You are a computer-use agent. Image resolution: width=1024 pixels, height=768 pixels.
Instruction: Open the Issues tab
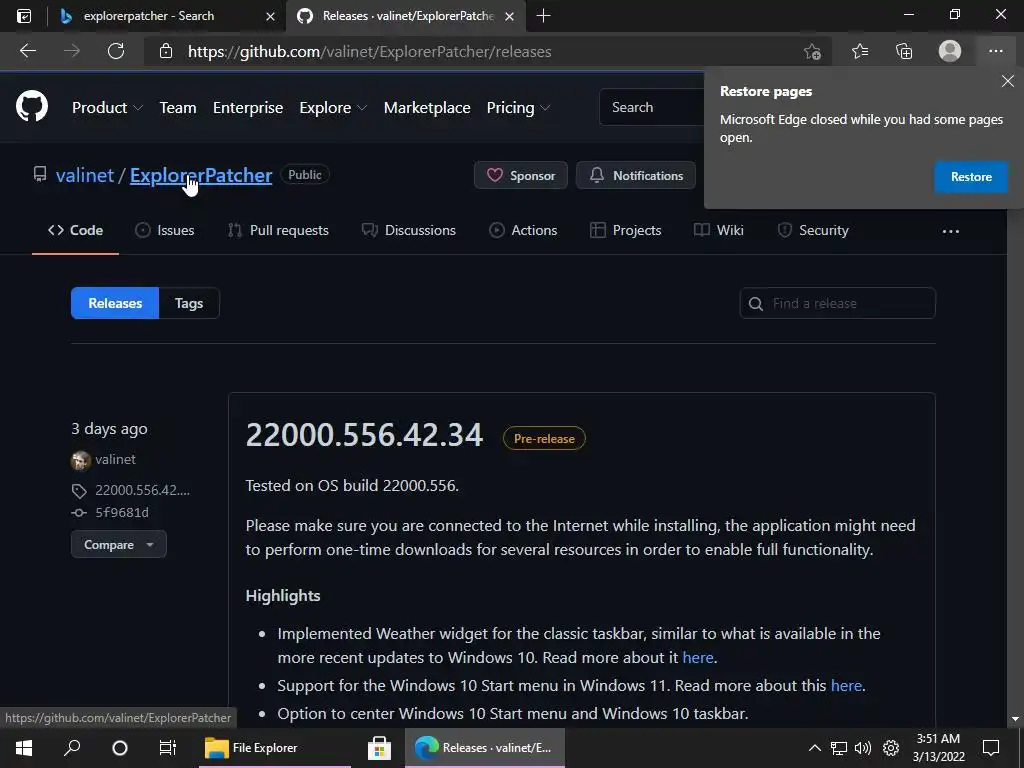point(165,230)
